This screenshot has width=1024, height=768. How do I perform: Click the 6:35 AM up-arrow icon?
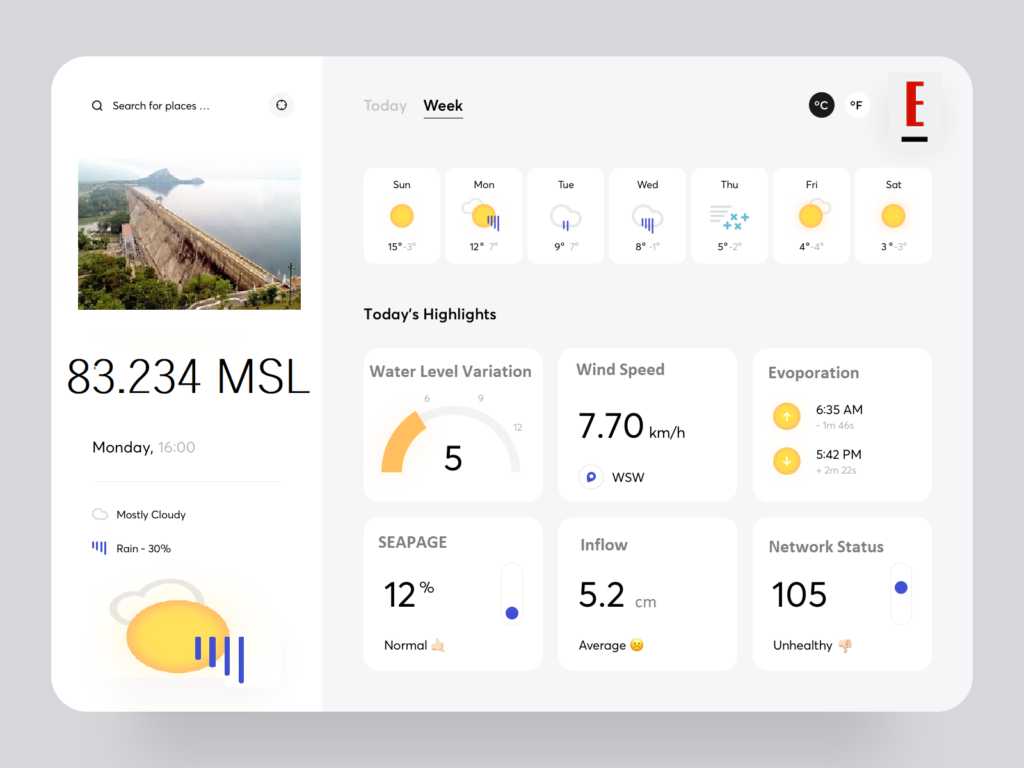[787, 416]
